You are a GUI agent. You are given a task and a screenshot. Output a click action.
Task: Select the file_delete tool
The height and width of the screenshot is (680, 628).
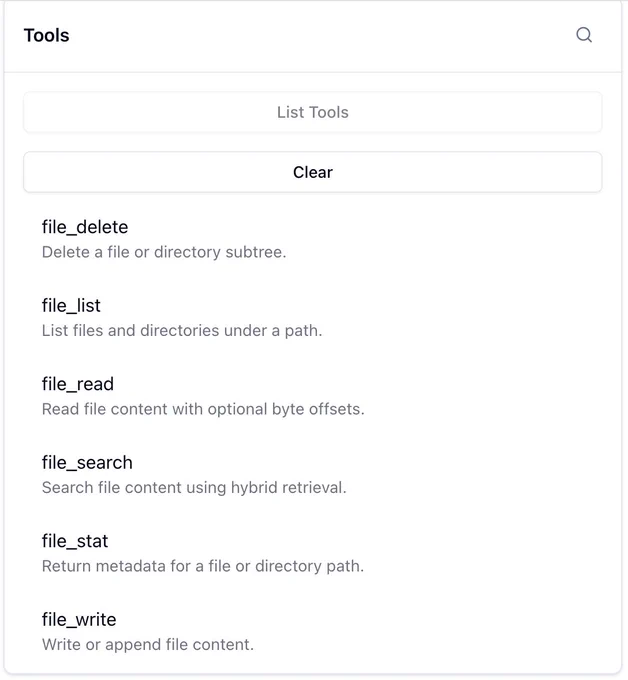tap(313, 239)
